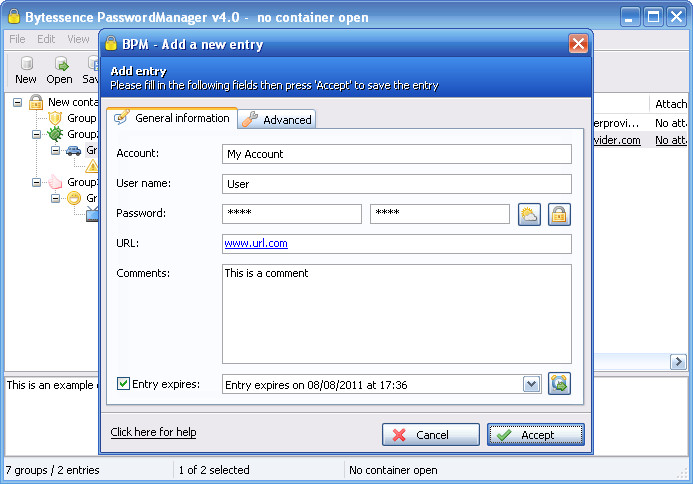Switch to the Advanced tab

point(277,119)
